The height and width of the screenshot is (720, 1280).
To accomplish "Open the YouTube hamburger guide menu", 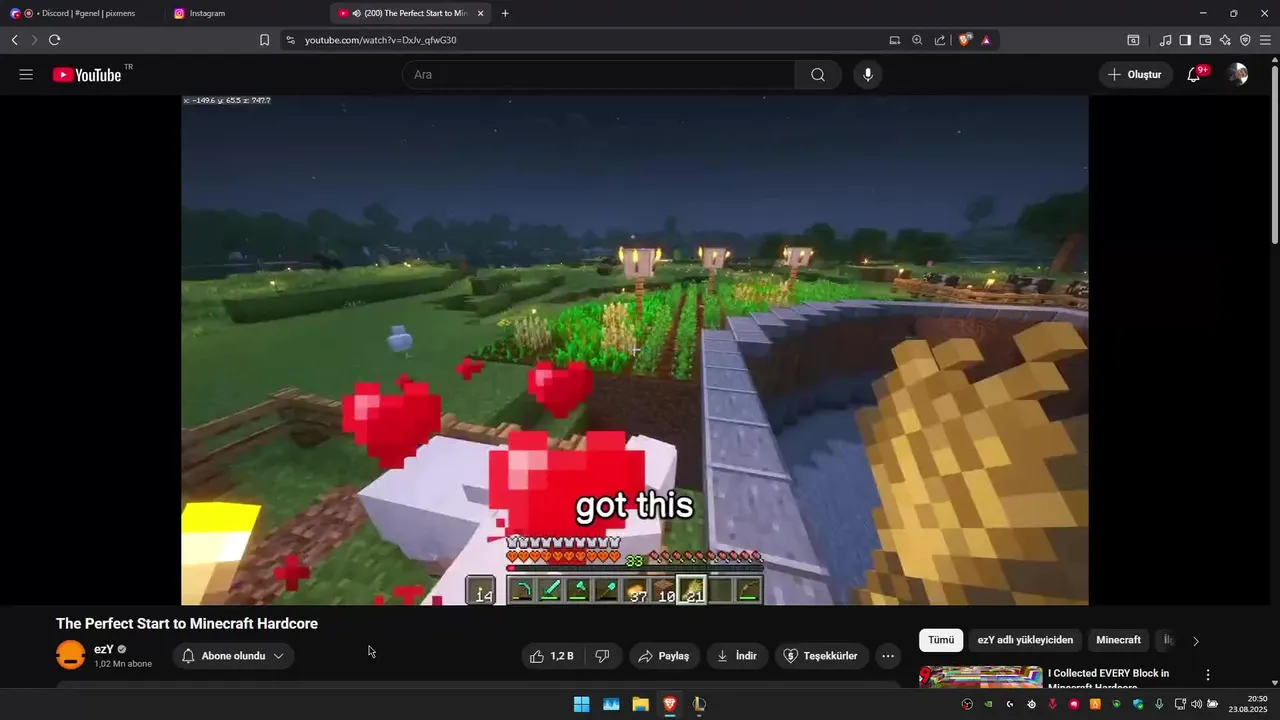I will [x=26, y=75].
